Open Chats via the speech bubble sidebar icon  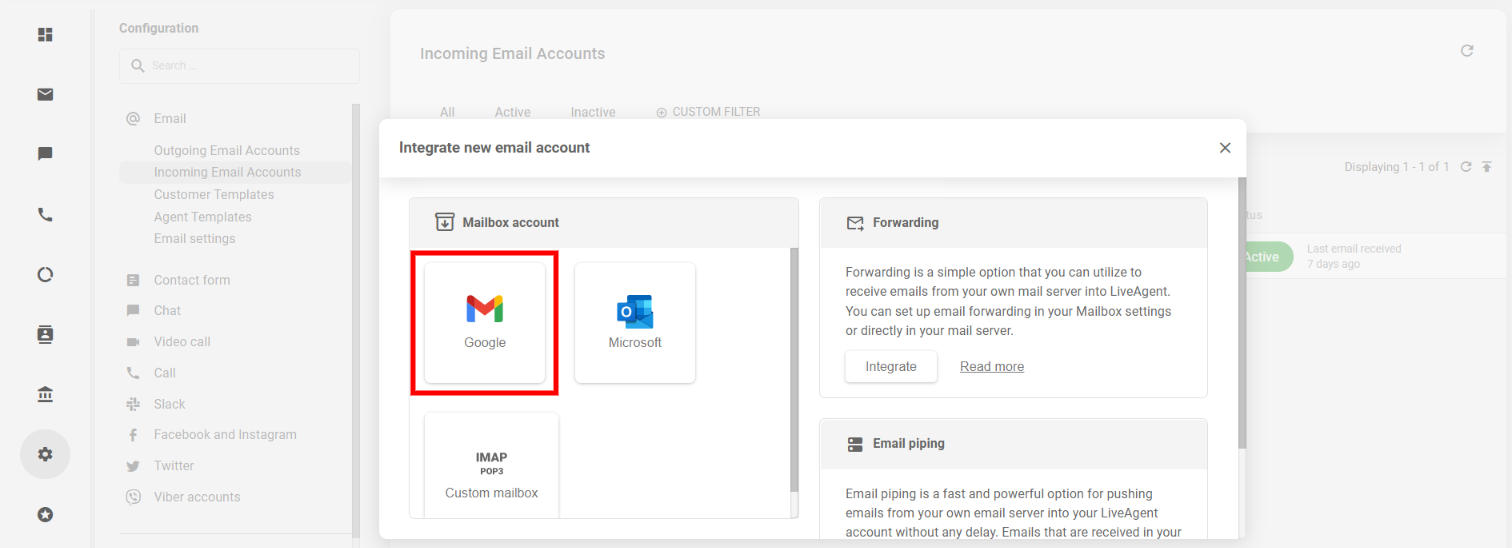[45, 154]
